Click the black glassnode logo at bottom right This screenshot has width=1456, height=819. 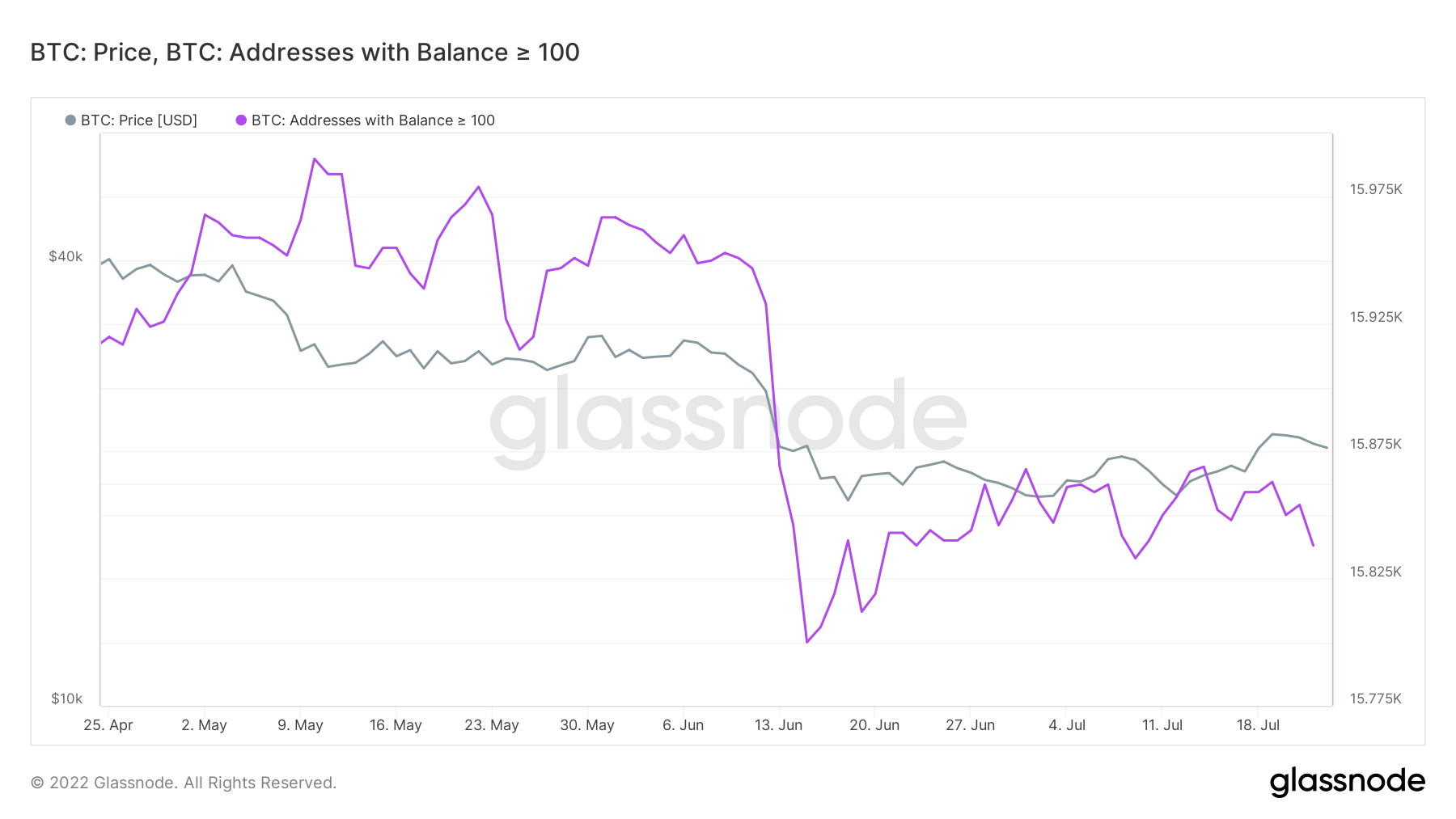pos(1347,782)
